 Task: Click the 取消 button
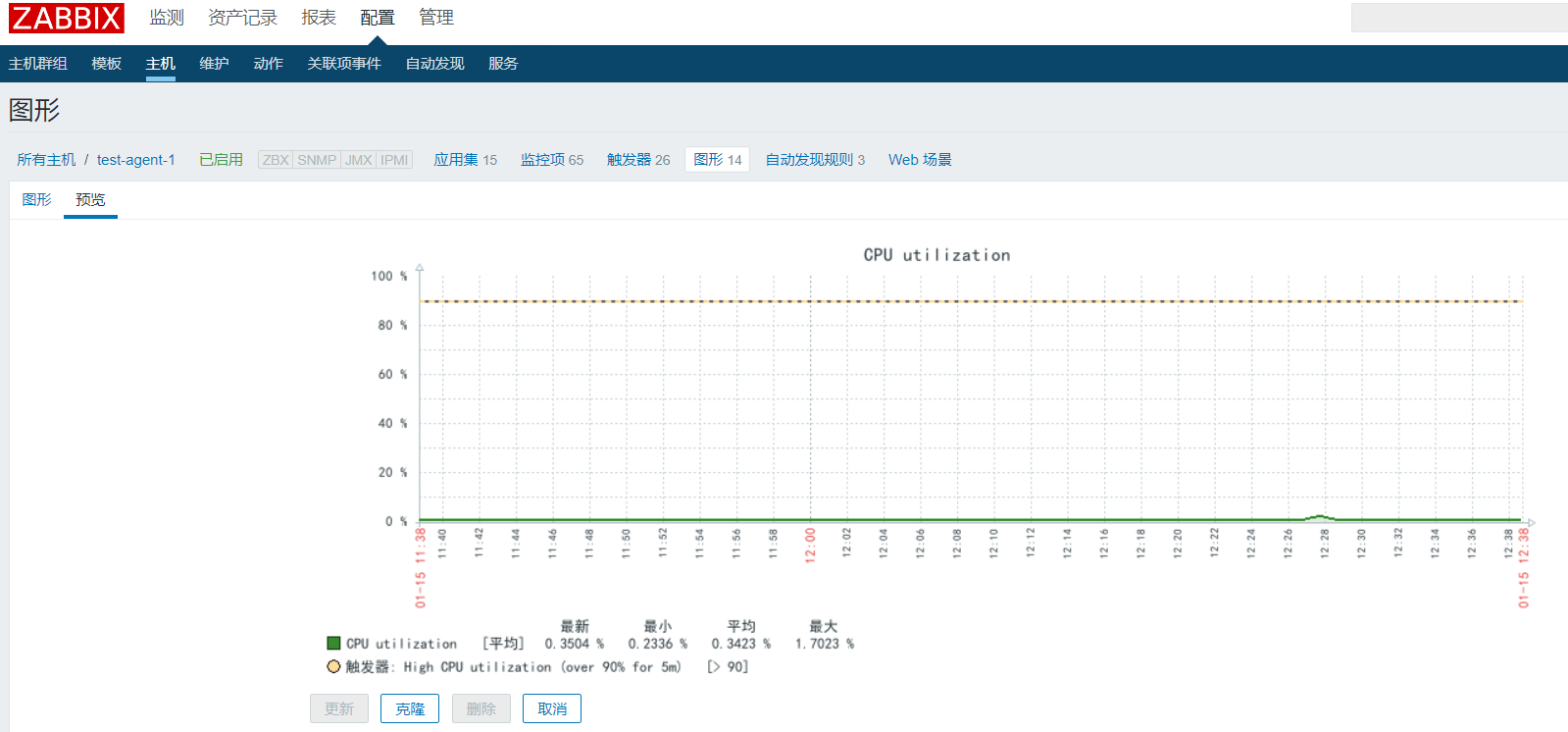click(552, 708)
